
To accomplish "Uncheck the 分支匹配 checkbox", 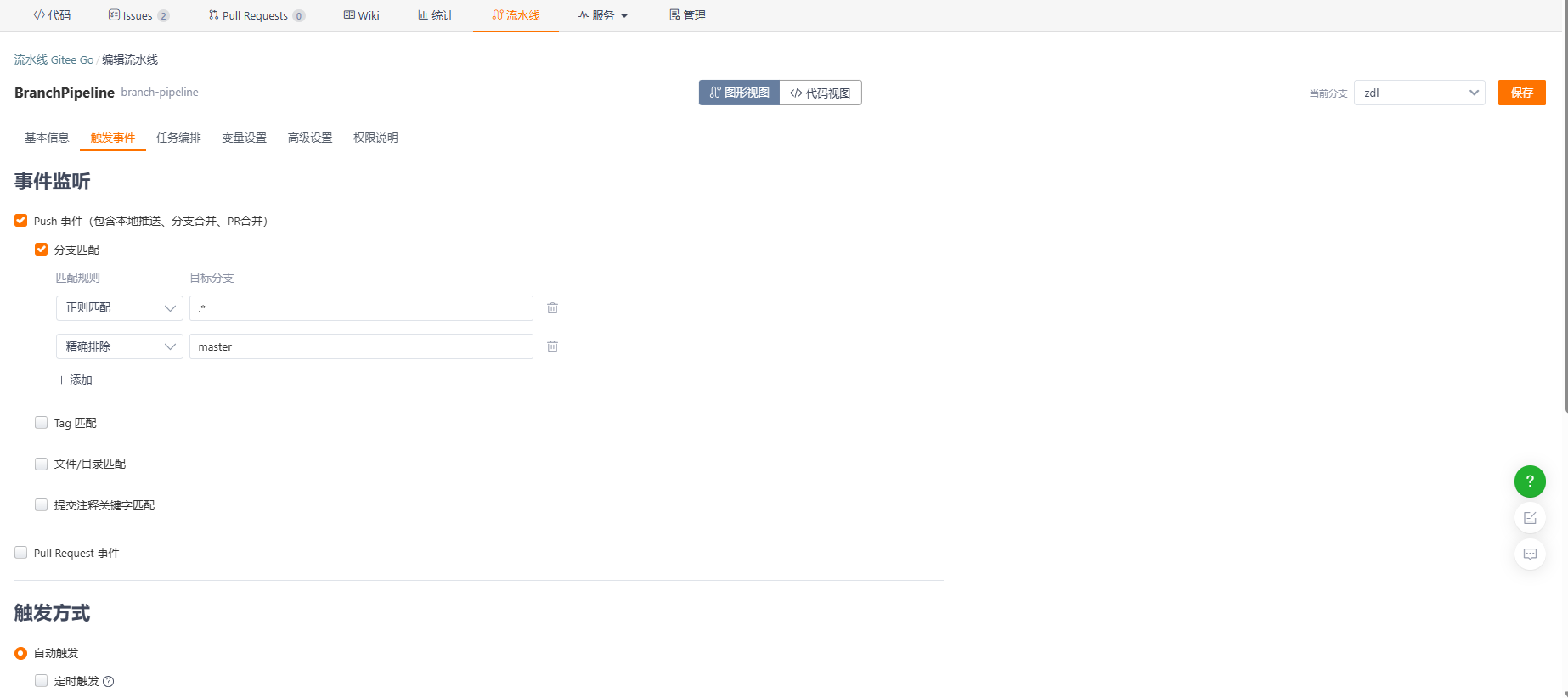I will tap(41, 250).
